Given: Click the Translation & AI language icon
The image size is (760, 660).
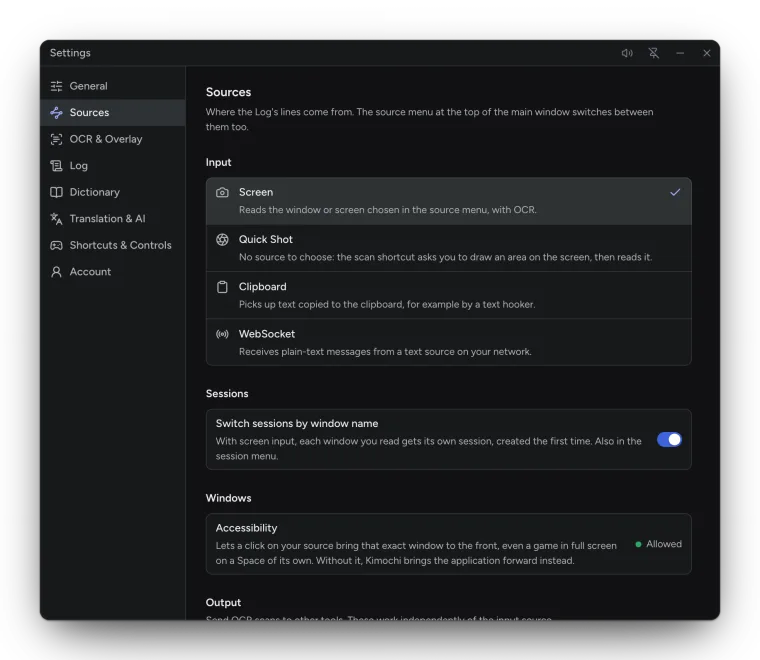Looking at the screenshot, I should tap(56, 219).
